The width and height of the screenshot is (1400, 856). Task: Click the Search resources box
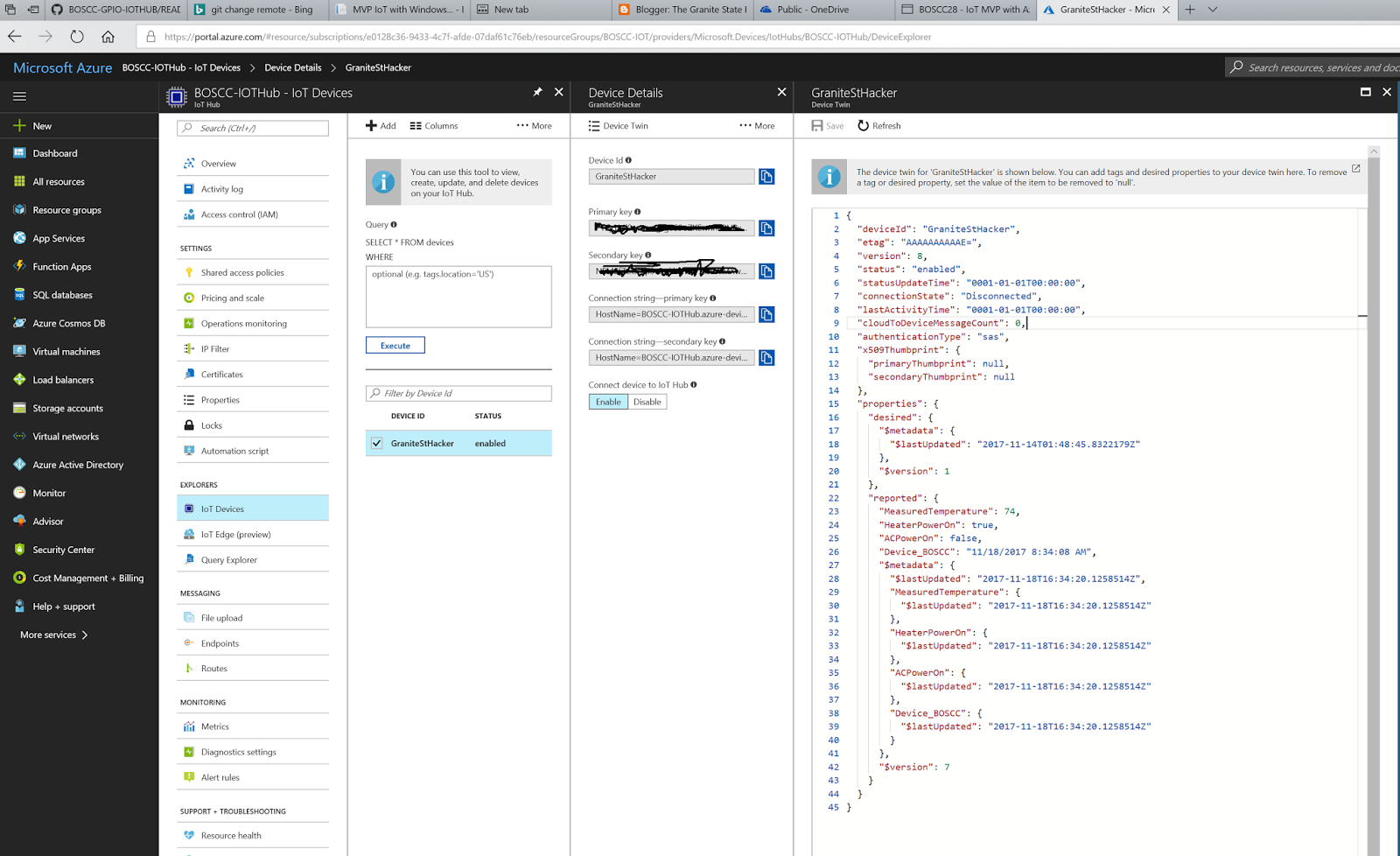1313,67
